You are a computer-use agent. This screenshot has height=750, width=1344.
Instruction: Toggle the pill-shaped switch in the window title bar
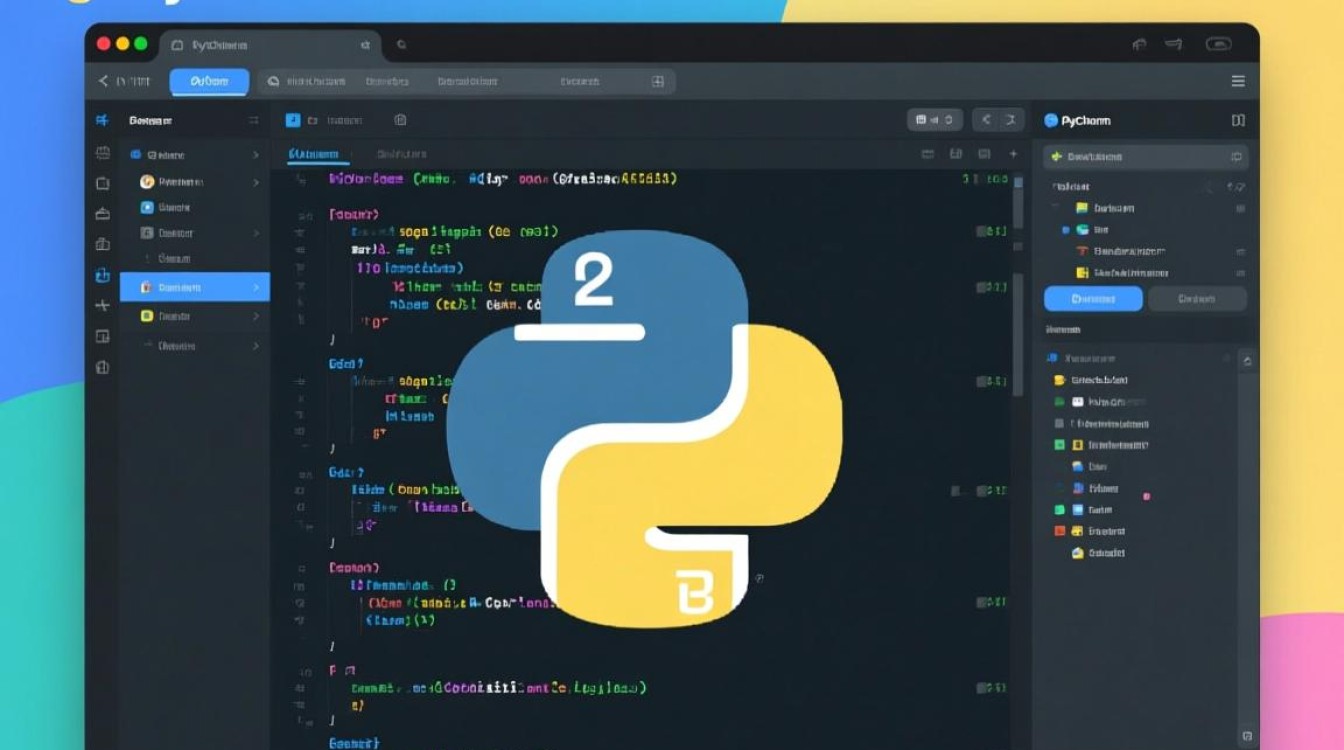(x=1218, y=44)
